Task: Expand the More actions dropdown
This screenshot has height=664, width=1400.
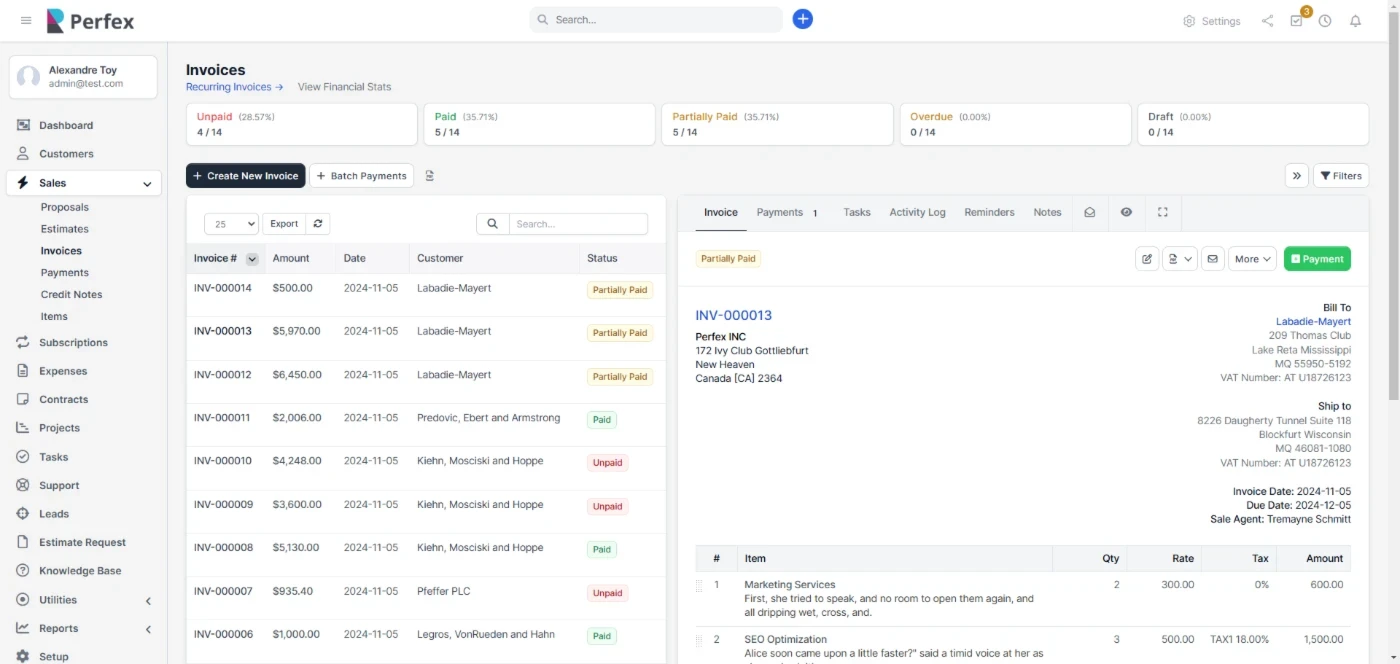Action: click(1251, 259)
